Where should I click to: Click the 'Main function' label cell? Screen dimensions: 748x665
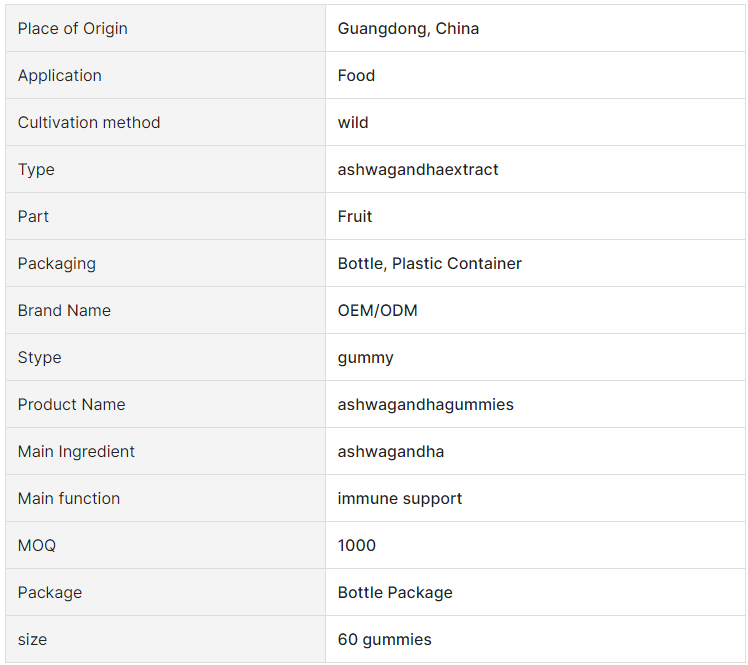[166, 499]
